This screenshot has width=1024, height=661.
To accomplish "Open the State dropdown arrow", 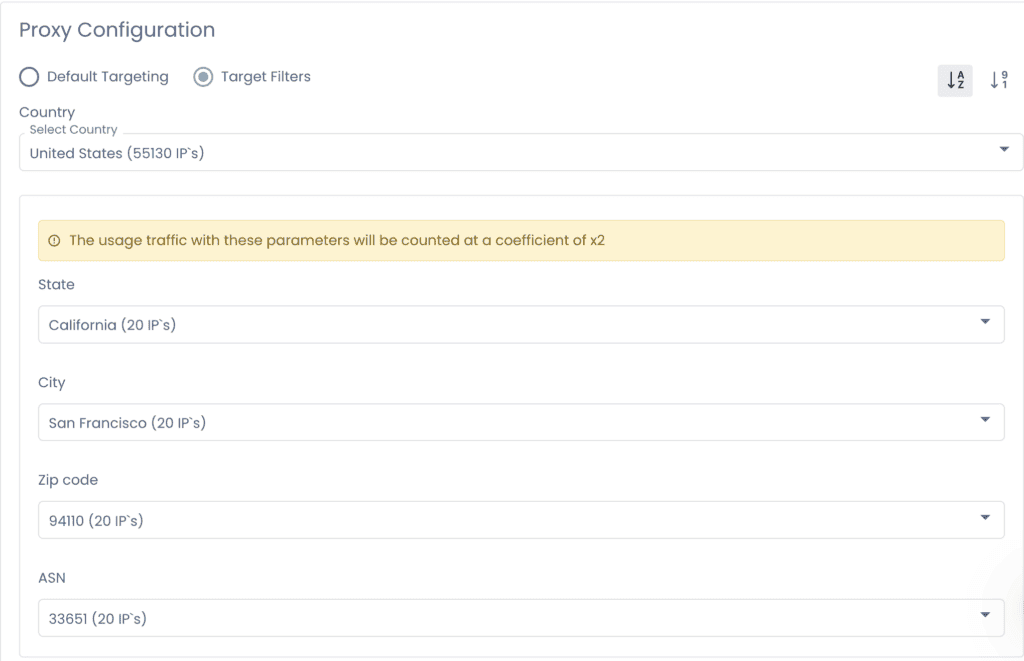I will pos(985,322).
